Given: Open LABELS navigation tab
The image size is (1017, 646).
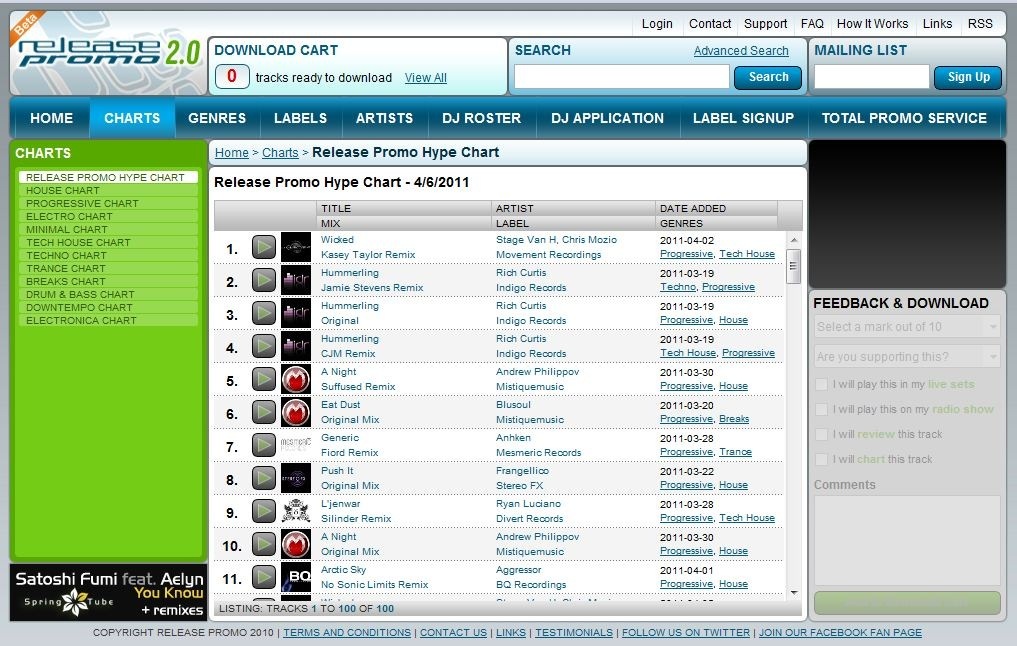Looking at the screenshot, I should [300, 118].
